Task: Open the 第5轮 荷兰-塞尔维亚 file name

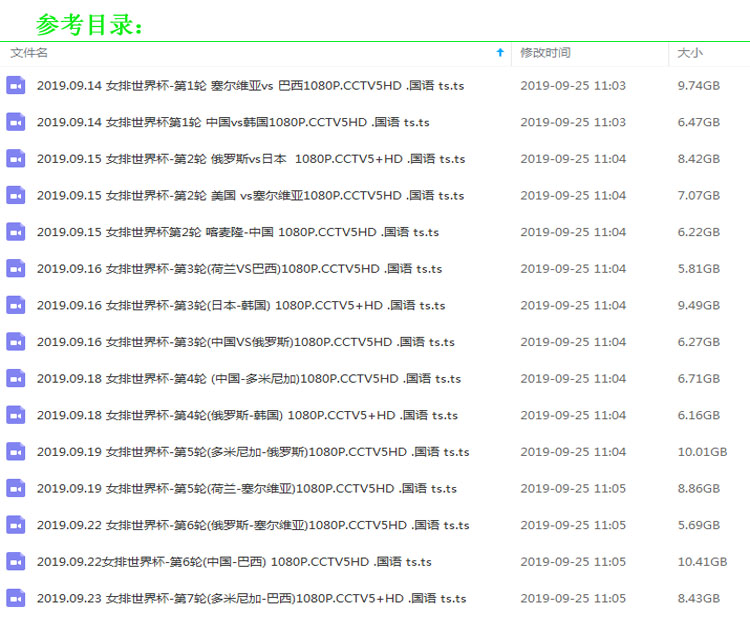Action: pyautogui.click(x=247, y=488)
